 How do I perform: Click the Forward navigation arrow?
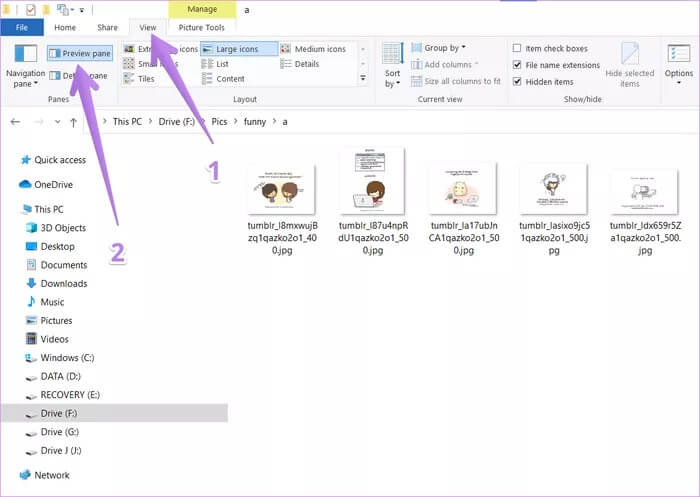(39, 121)
